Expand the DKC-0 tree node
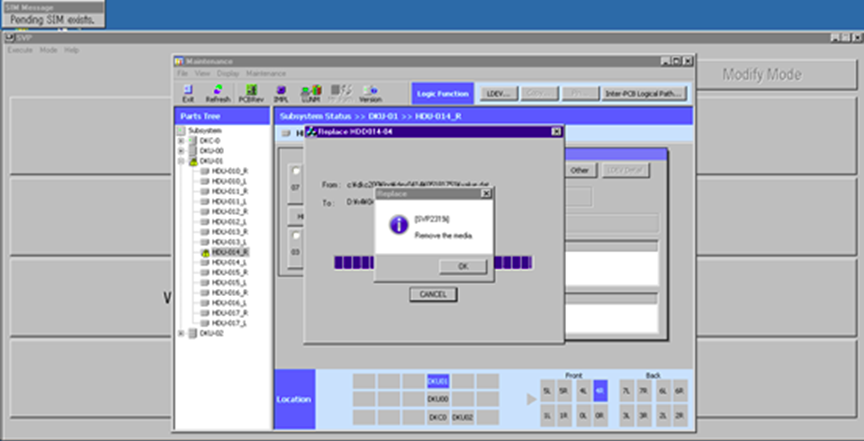864x441 pixels. pos(181,140)
